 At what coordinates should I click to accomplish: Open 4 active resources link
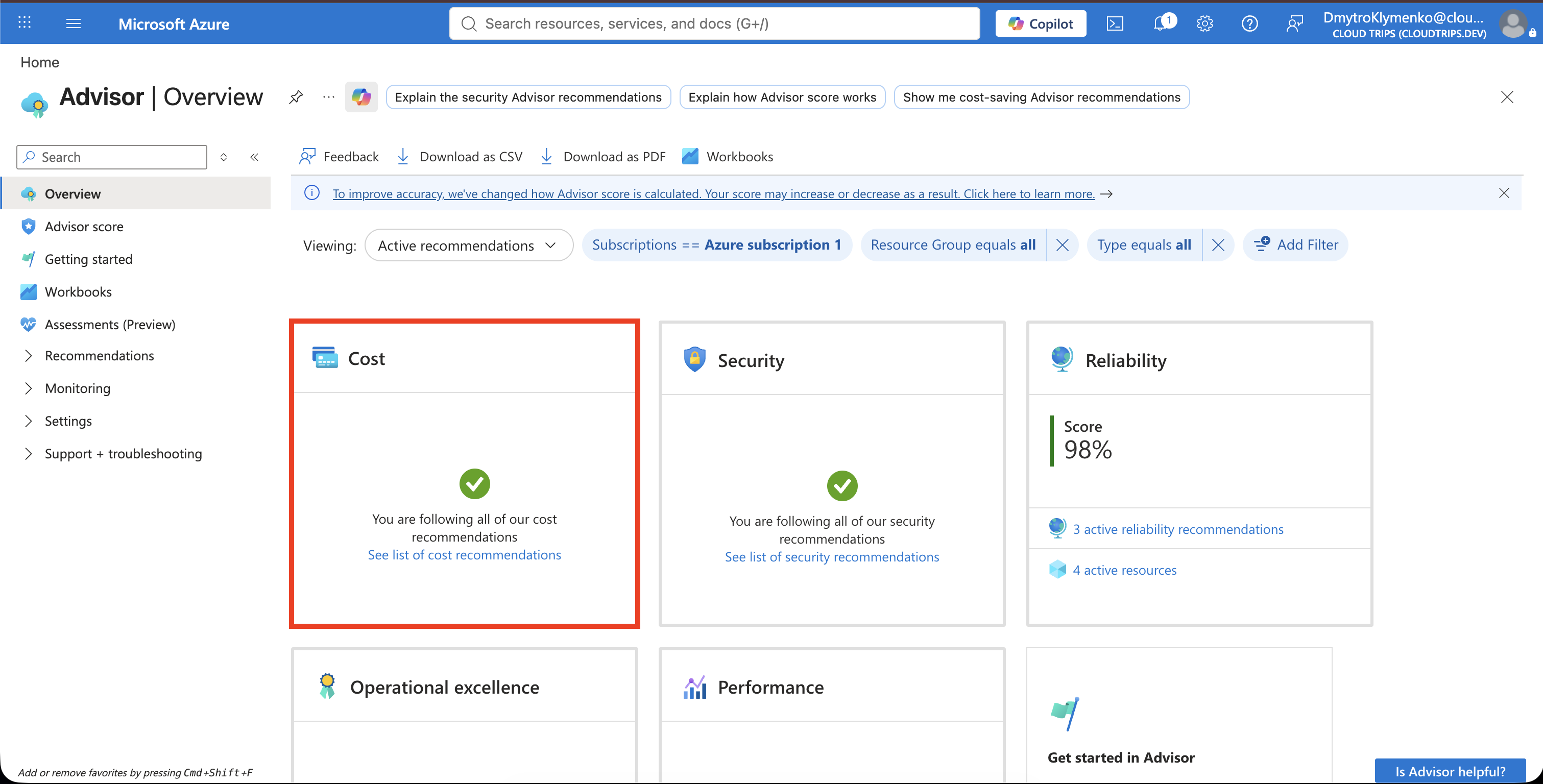pyautogui.click(x=1124, y=570)
